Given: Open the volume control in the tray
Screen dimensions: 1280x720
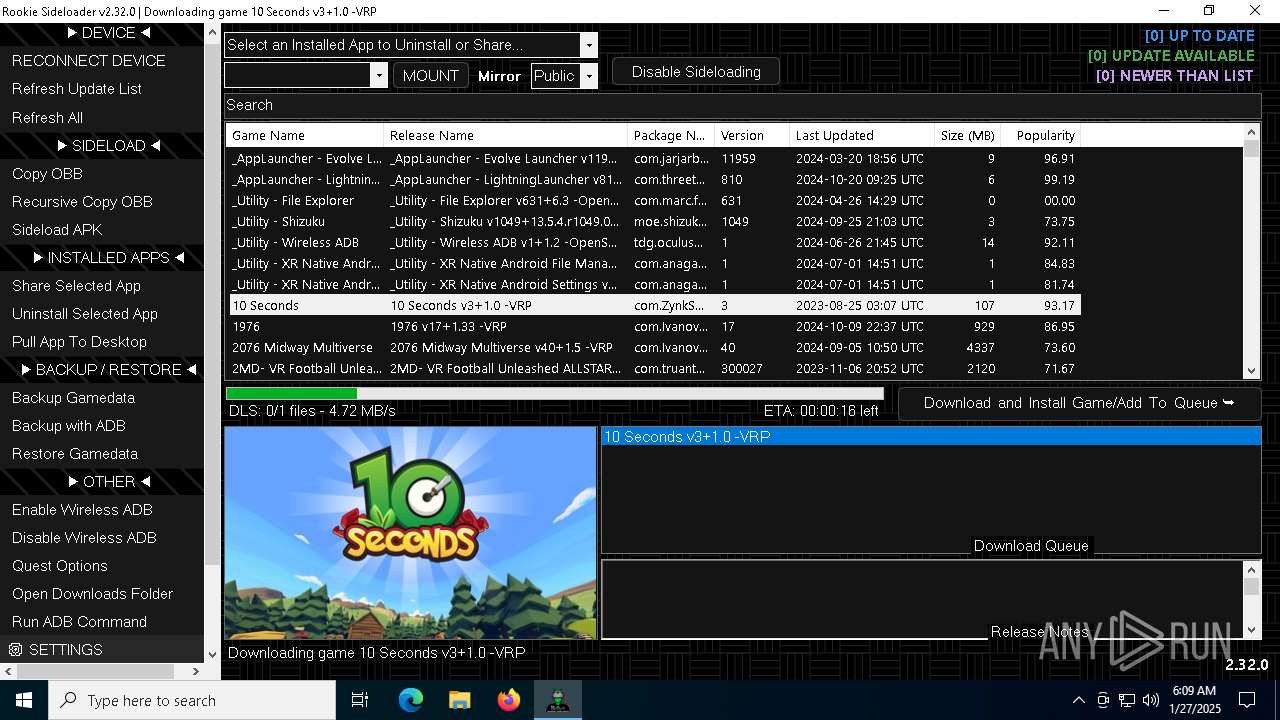Looking at the screenshot, I should click(x=1151, y=700).
